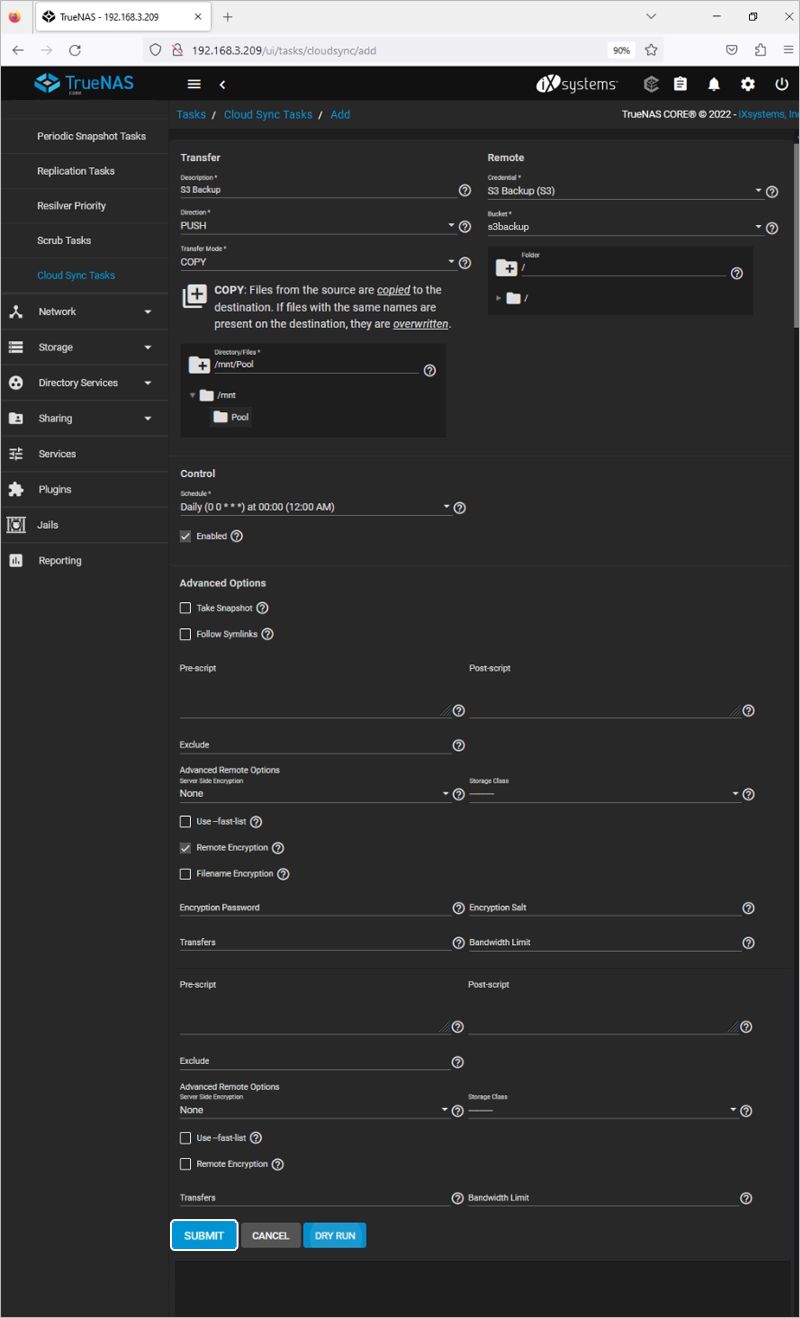
Task: Open the Bucket s3backup dropdown
Action: coord(625,227)
